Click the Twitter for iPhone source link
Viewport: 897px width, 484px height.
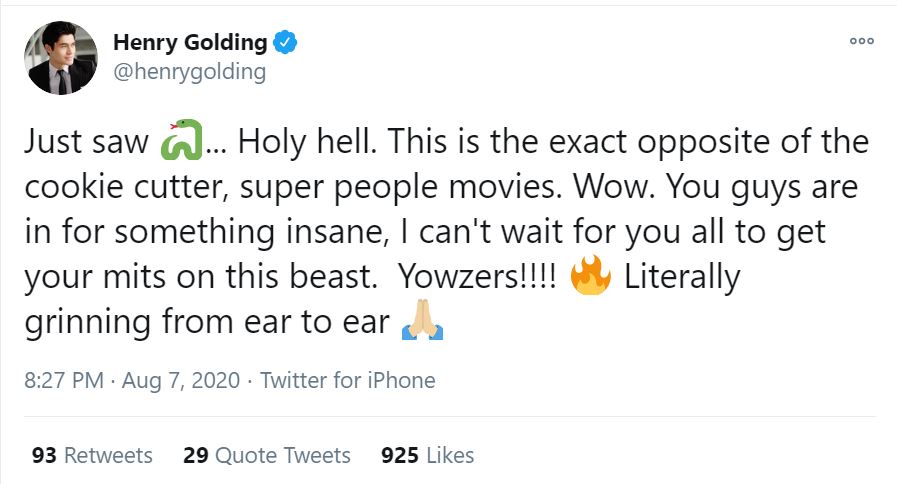coord(348,380)
